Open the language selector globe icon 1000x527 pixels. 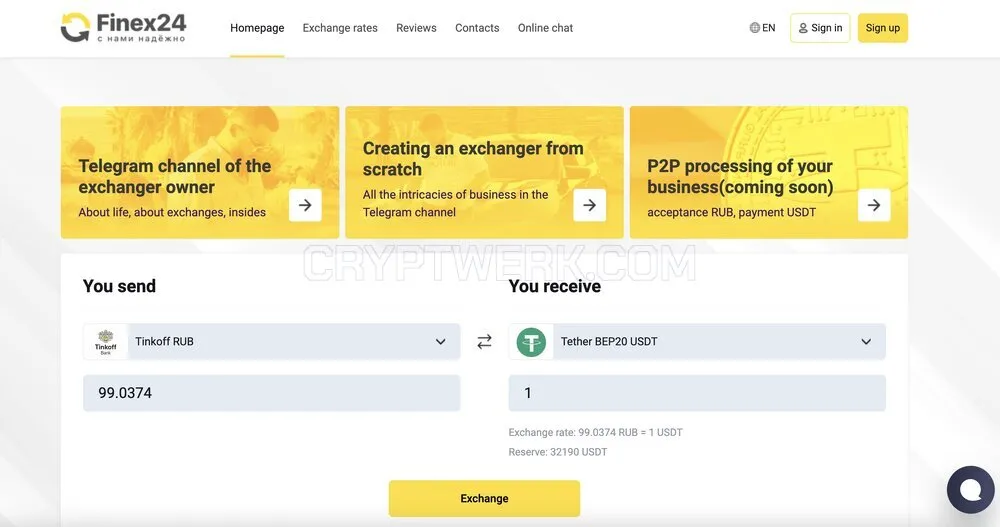(x=754, y=27)
